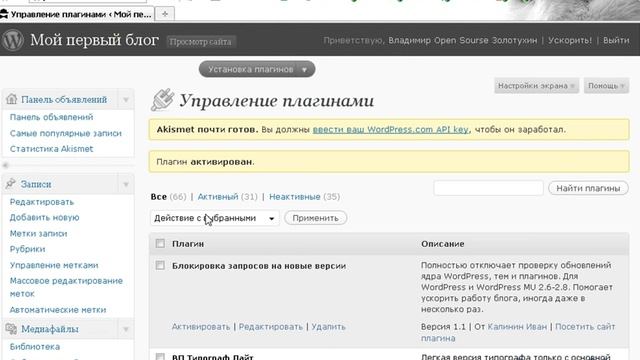Open Библиотека under Медиафайлы
Screen dimensions: 640x360
pyautogui.click(x=35, y=347)
